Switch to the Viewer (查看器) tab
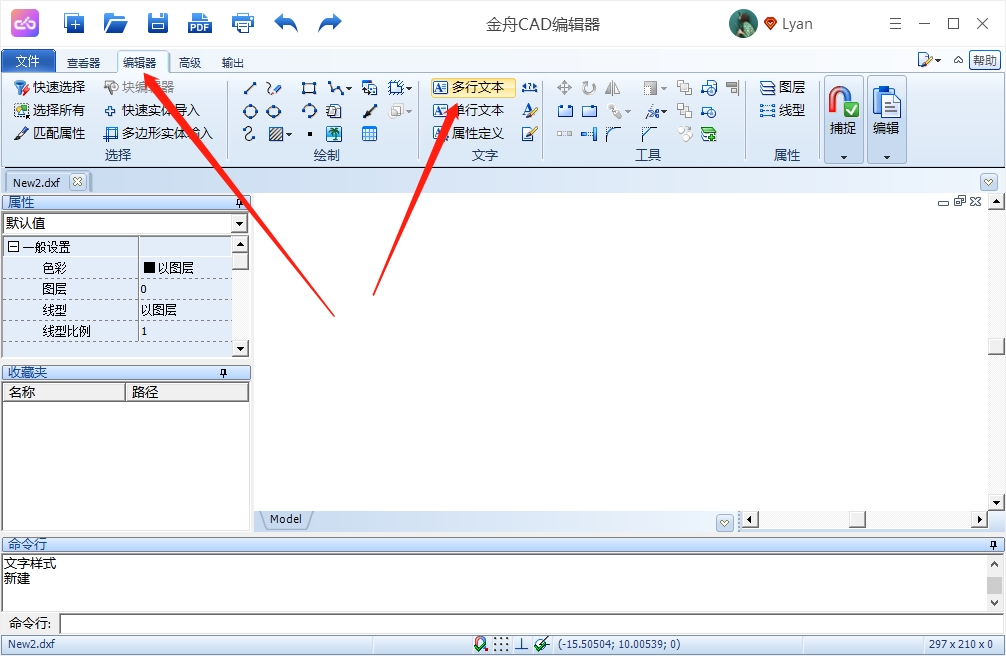Screen dimensions: 1006x656 pos(83,62)
